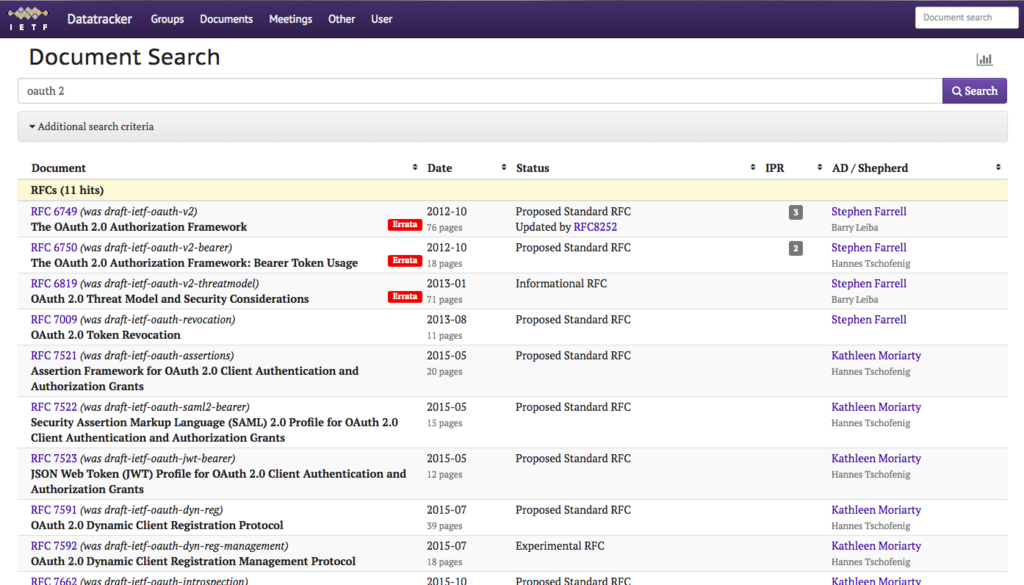Click the Document search field in navbar
Image resolution: width=1024 pixels, height=585 pixels.
pyautogui.click(x=966, y=17)
